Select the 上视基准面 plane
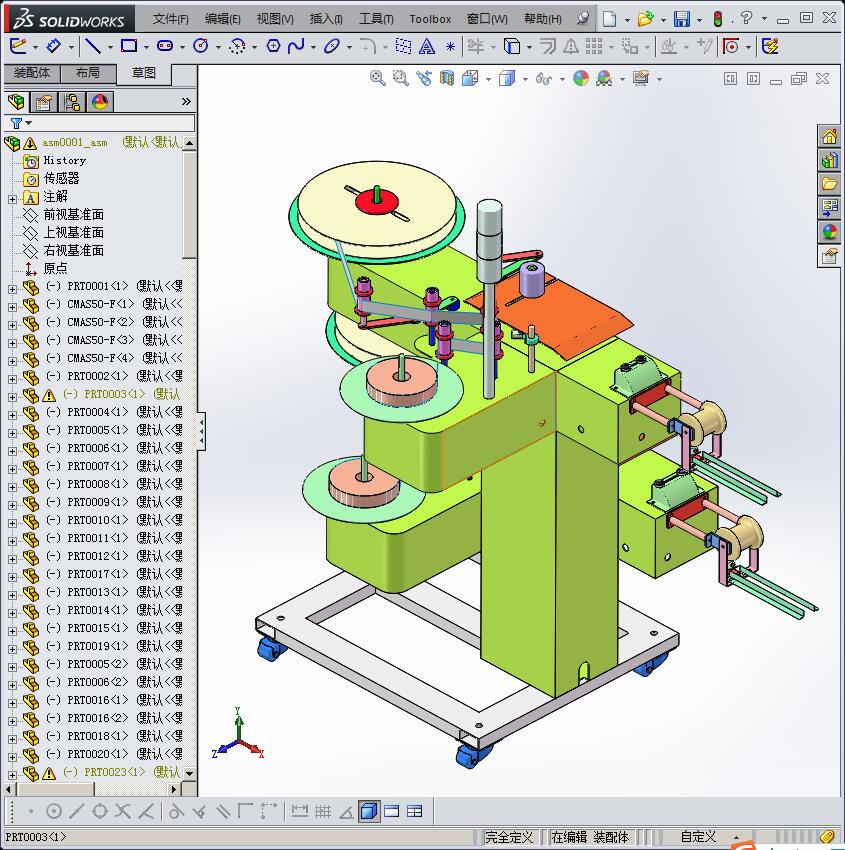Image resolution: width=845 pixels, height=850 pixels. point(73,233)
